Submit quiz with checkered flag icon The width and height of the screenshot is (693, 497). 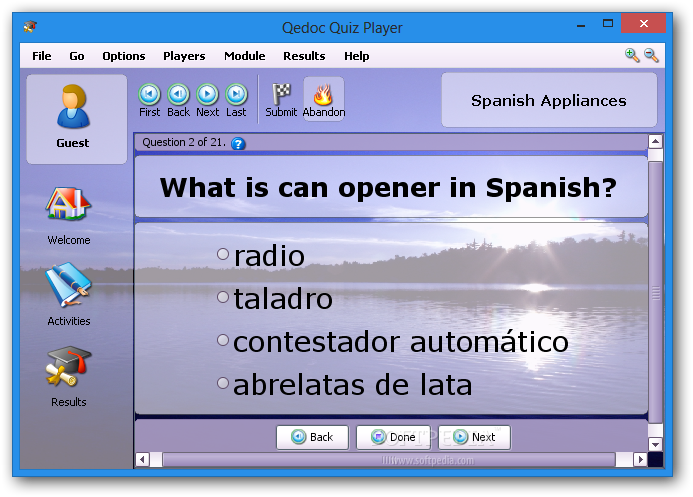coord(281,94)
